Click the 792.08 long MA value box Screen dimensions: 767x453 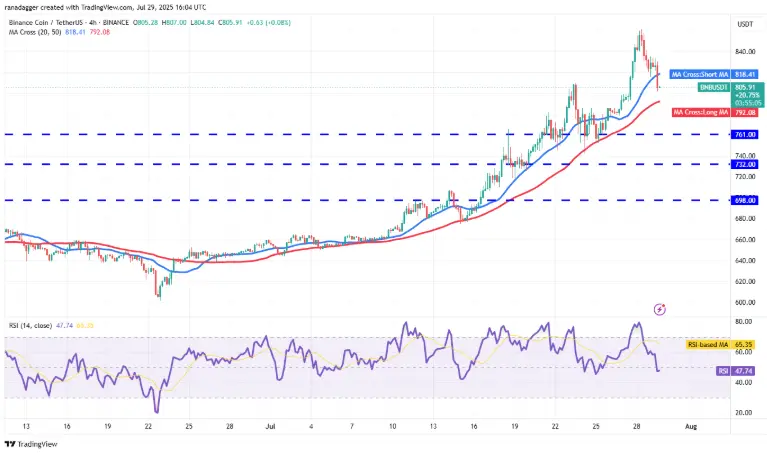[744, 113]
